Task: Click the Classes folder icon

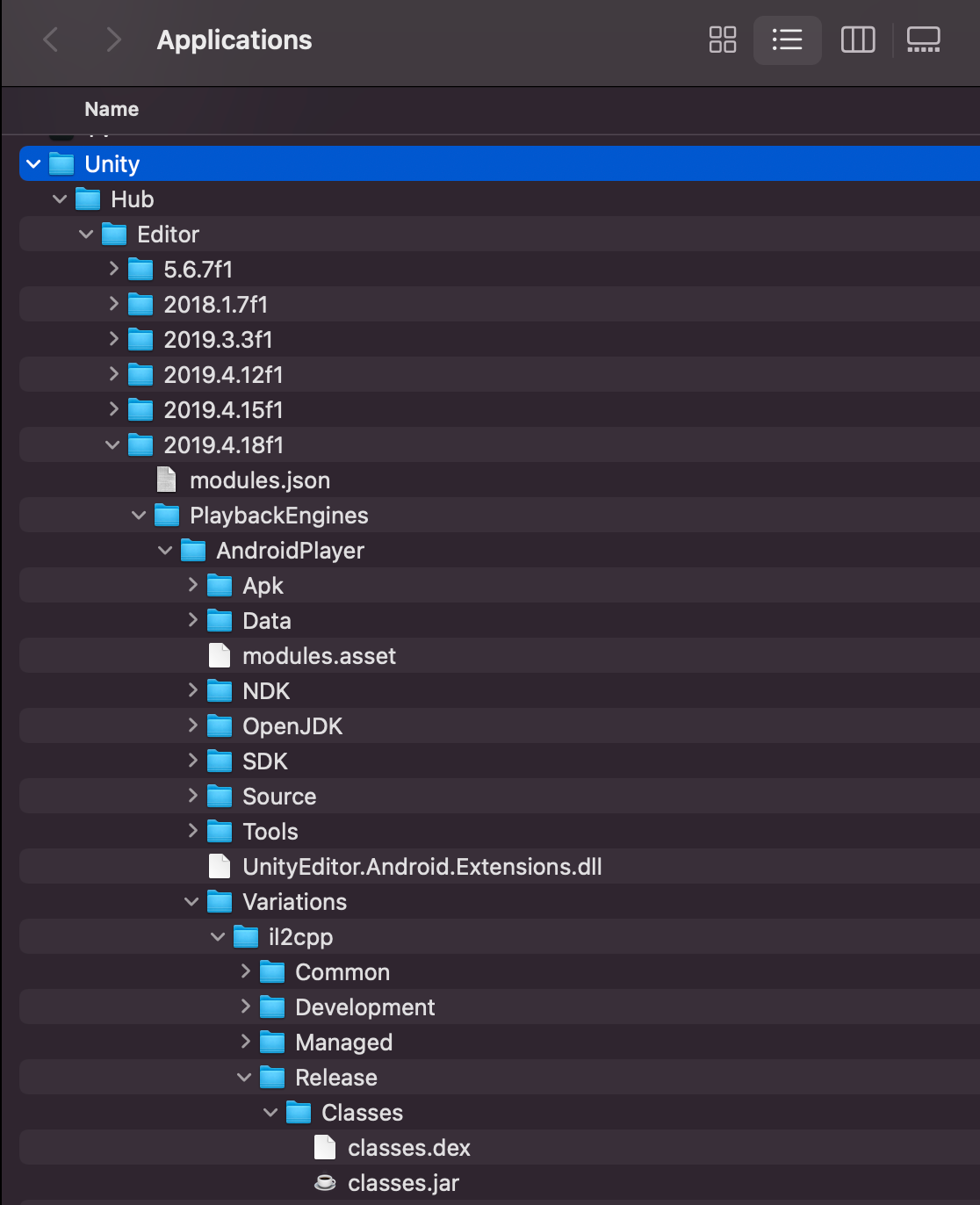Action: coord(299,1113)
